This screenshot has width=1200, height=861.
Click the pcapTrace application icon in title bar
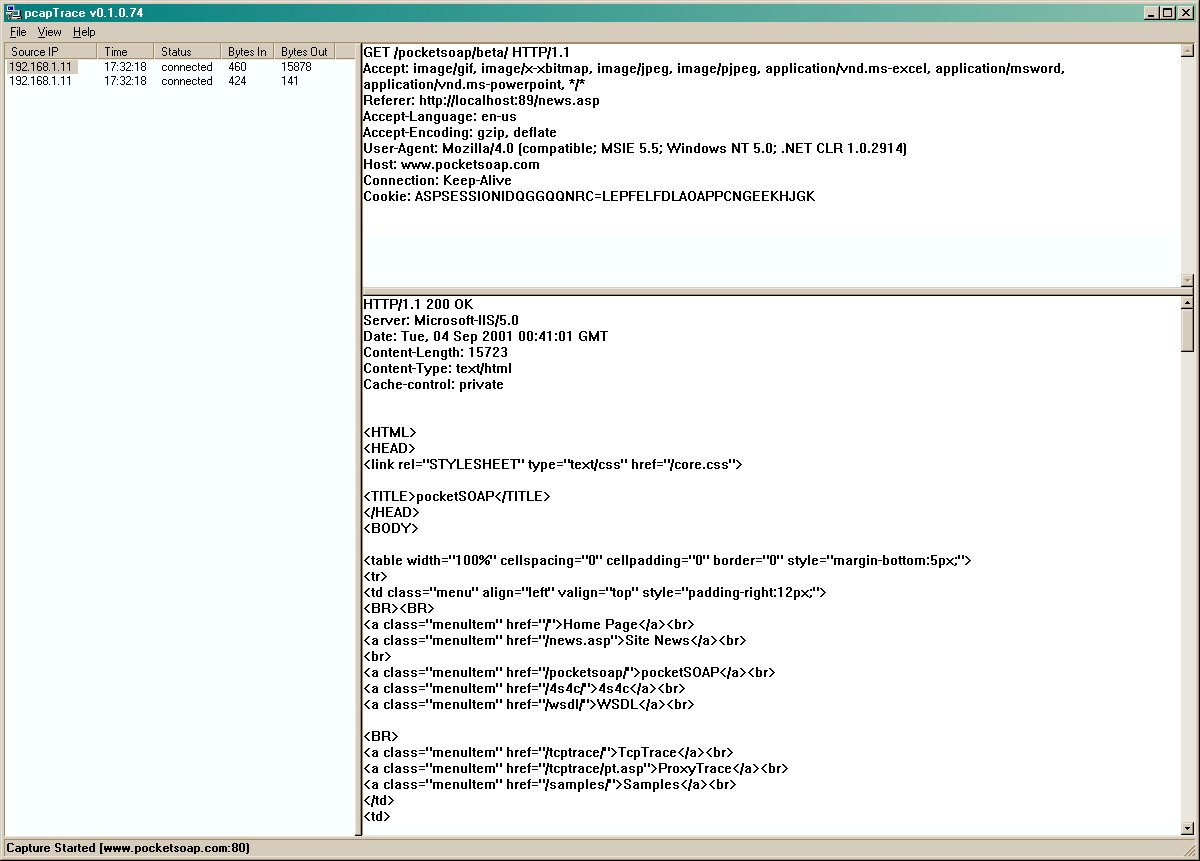coord(12,11)
